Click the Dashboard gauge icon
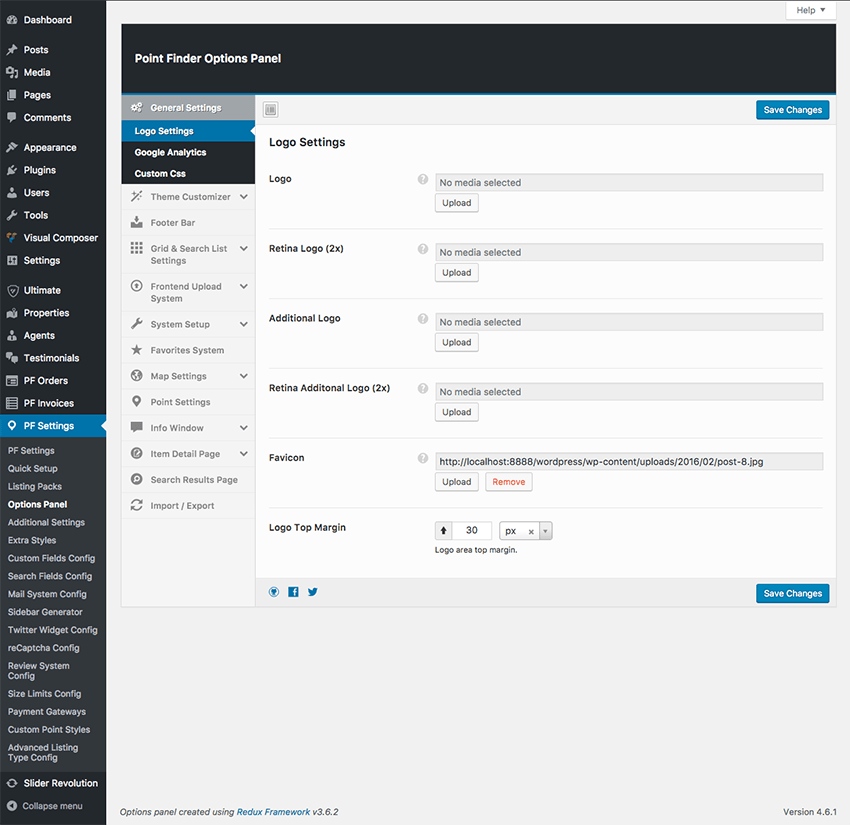Image resolution: width=850 pixels, height=825 pixels. (x=12, y=20)
